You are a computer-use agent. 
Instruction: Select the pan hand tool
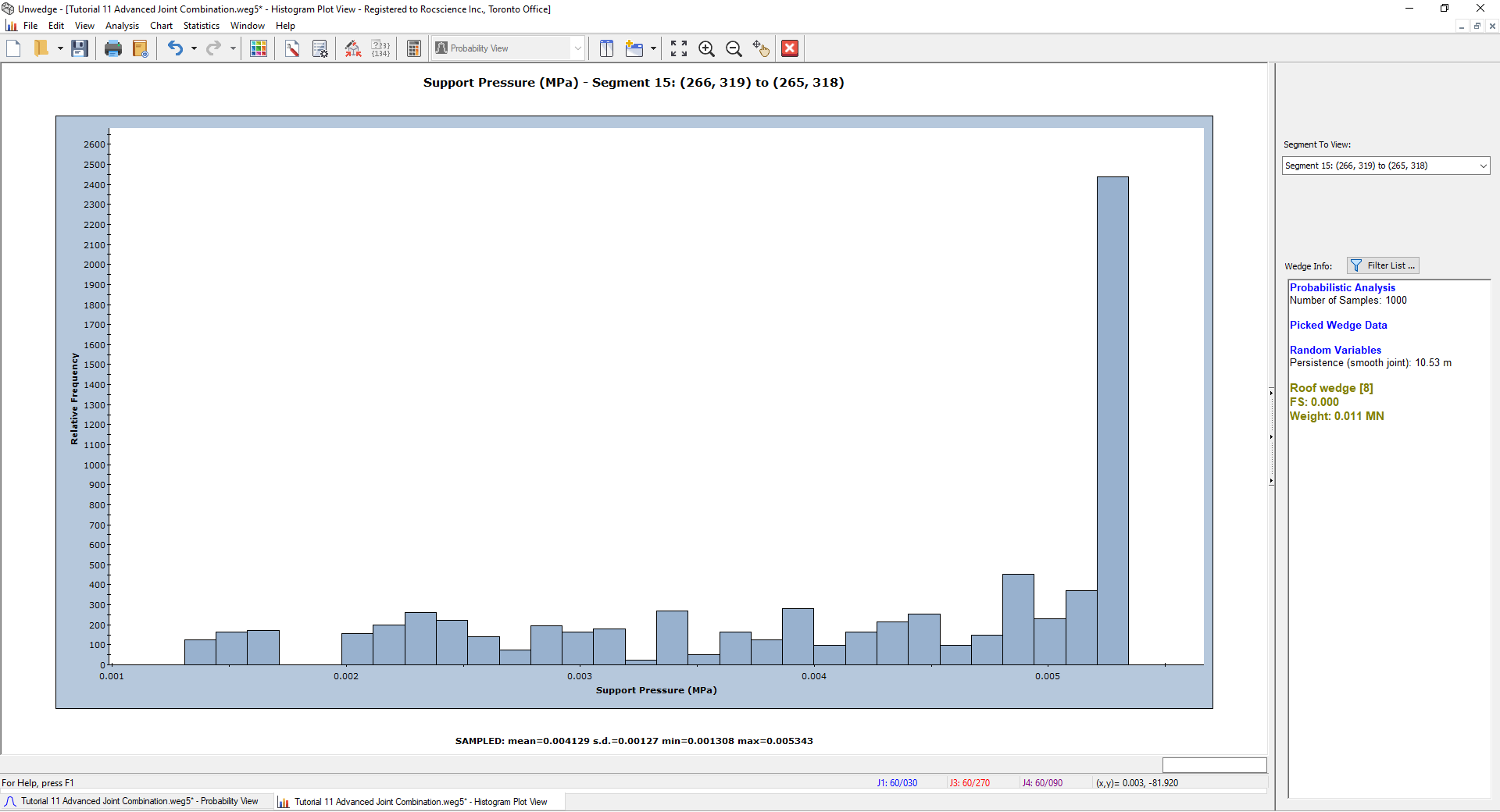click(761, 48)
